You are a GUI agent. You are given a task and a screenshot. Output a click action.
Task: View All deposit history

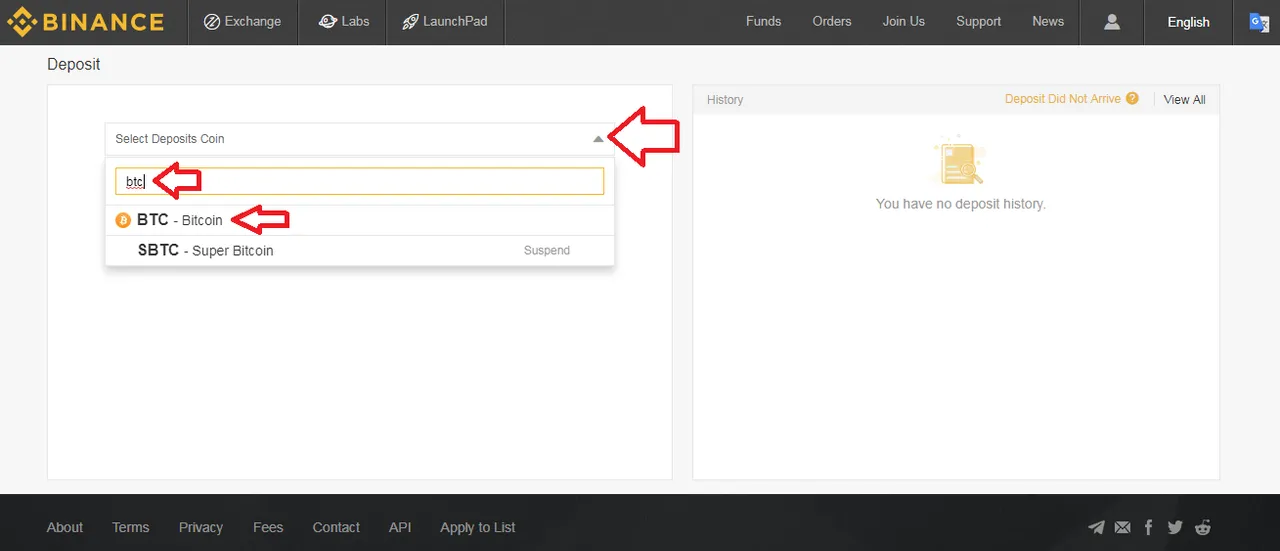(1185, 100)
